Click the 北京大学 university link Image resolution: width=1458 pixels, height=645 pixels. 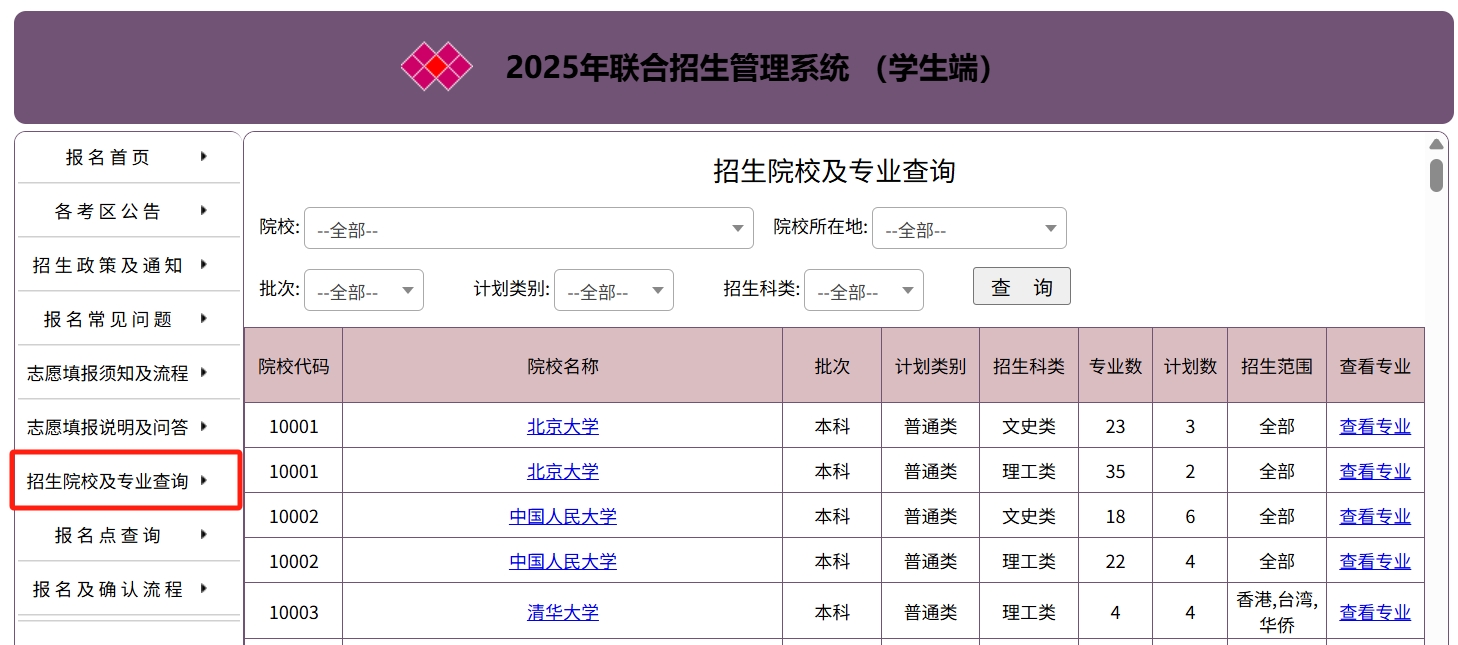(562, 425)
